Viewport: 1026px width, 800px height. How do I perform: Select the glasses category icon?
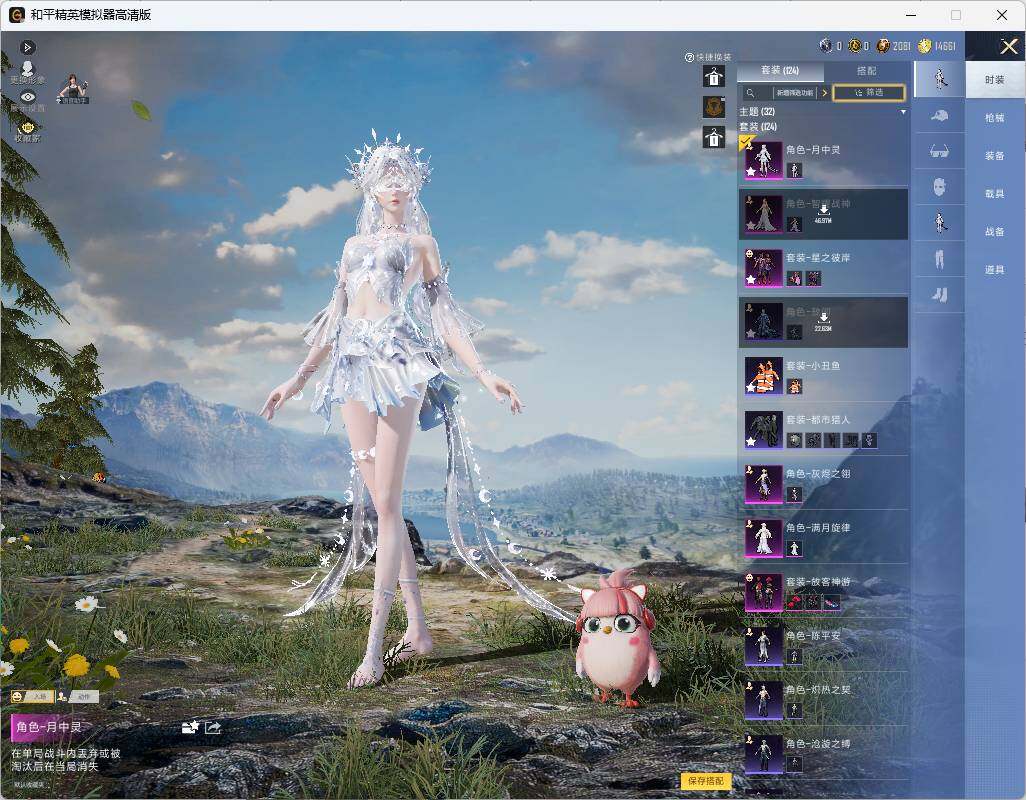point(940,151)
